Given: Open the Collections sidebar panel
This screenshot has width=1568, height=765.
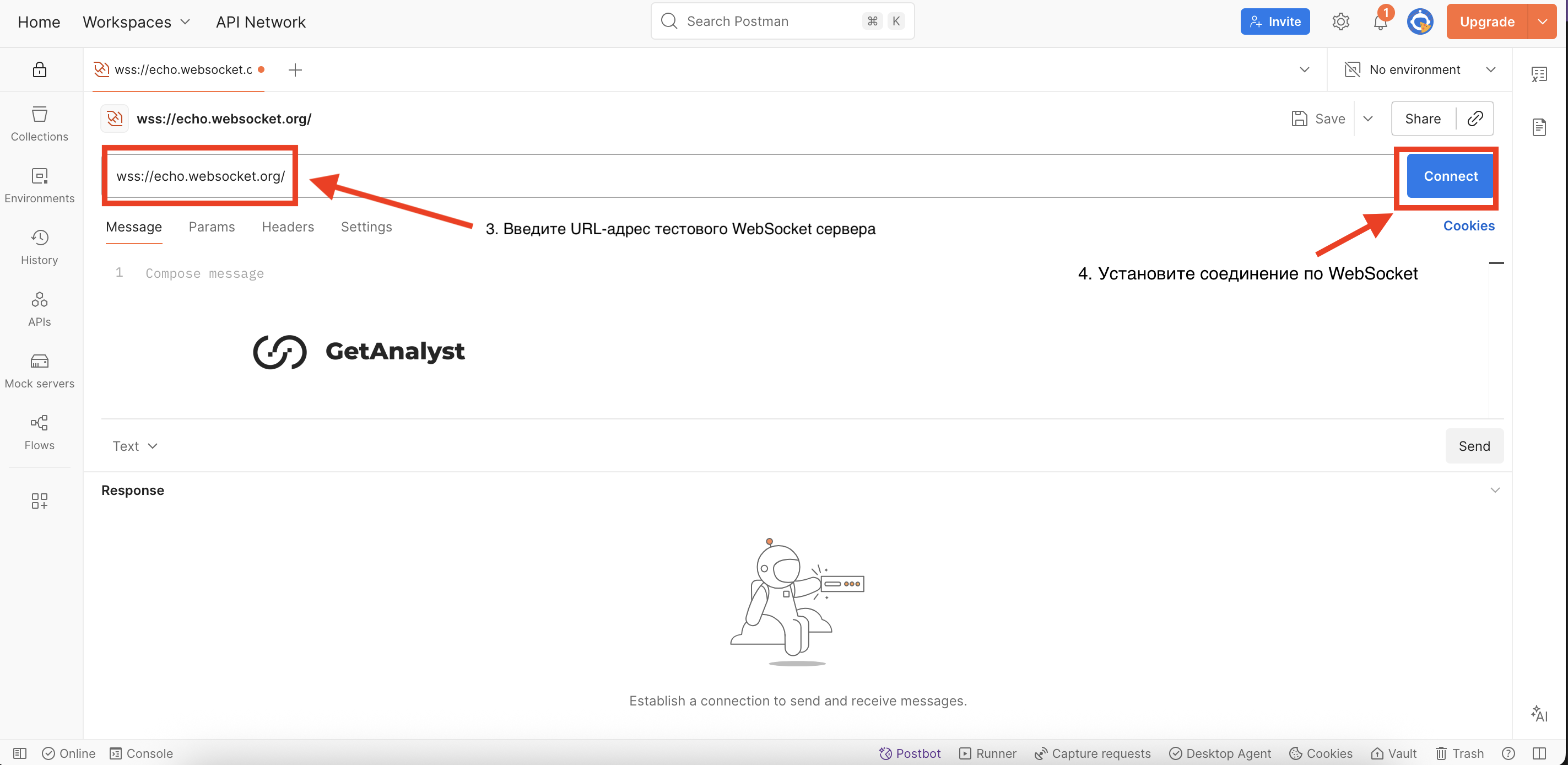Looking at the screenshot, I should (x=40, y=123).
